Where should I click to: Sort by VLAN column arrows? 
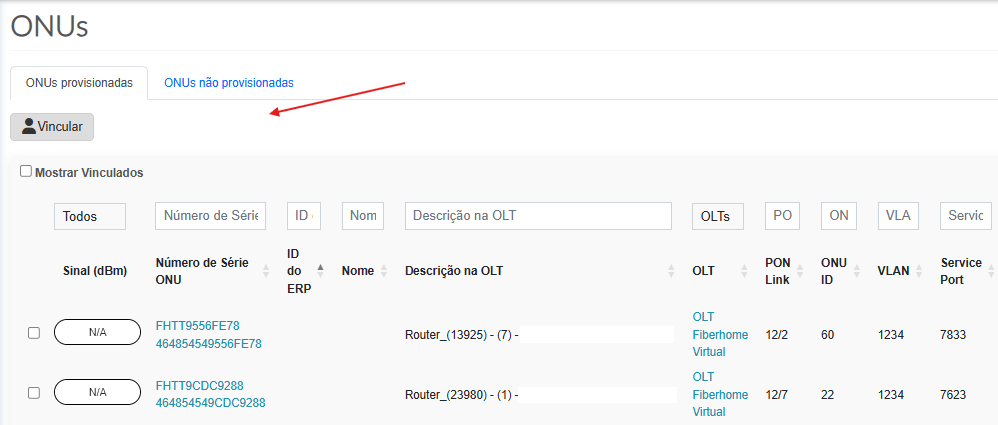[916, 271]
